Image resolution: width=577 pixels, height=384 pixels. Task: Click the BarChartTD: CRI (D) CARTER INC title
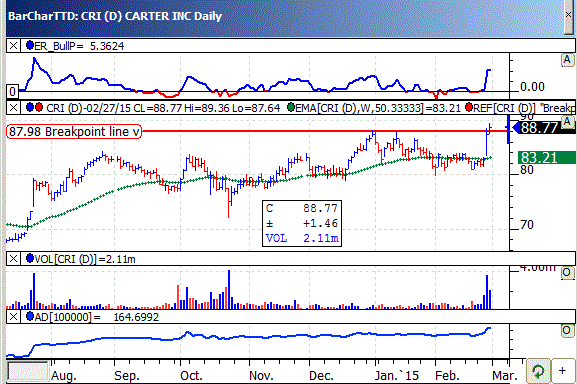pyautogui.click(x=115, y=16)
